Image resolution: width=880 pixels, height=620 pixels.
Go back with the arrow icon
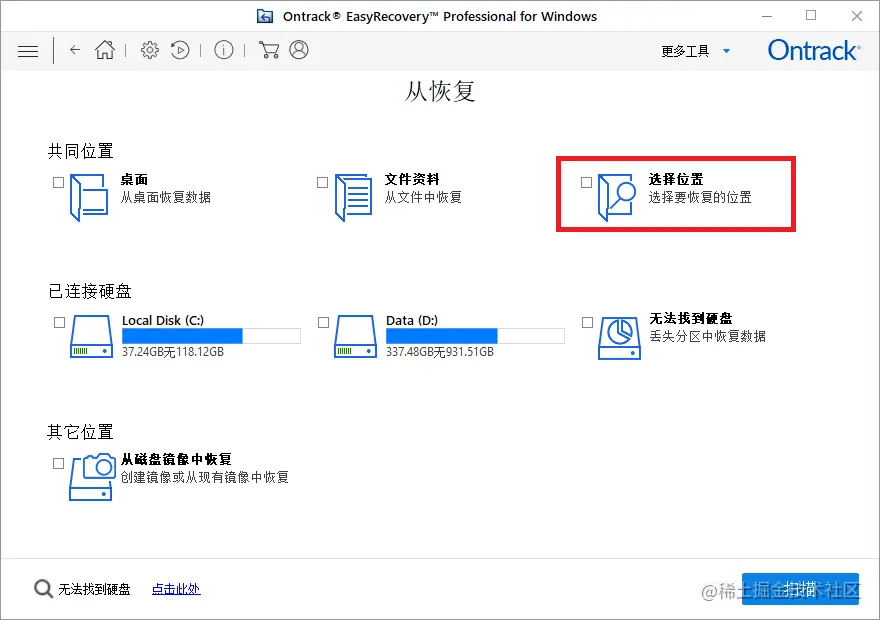click(x=75, y=50)
